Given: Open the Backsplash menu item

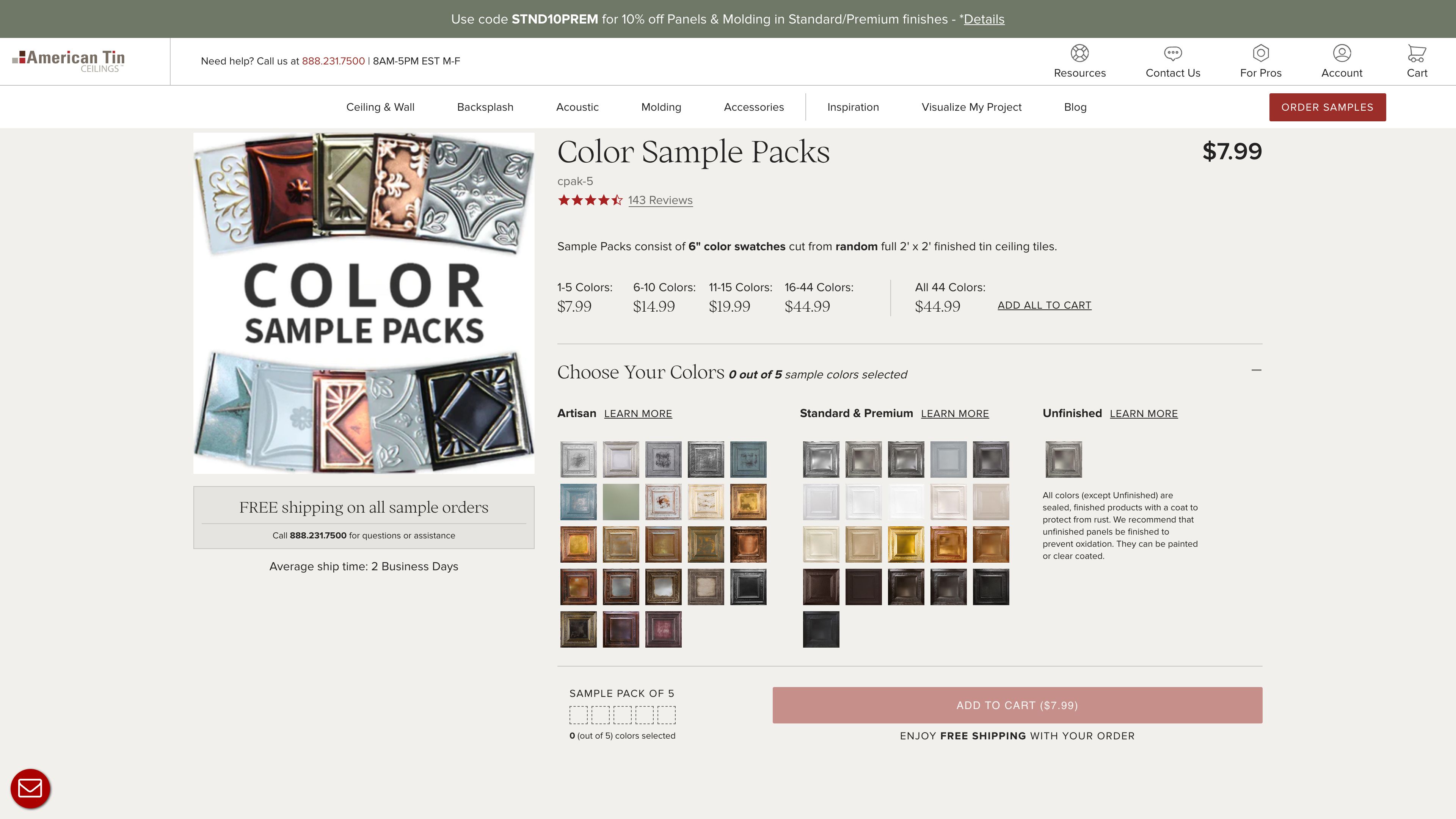Looking at the screenshot, I should [485, 107].
